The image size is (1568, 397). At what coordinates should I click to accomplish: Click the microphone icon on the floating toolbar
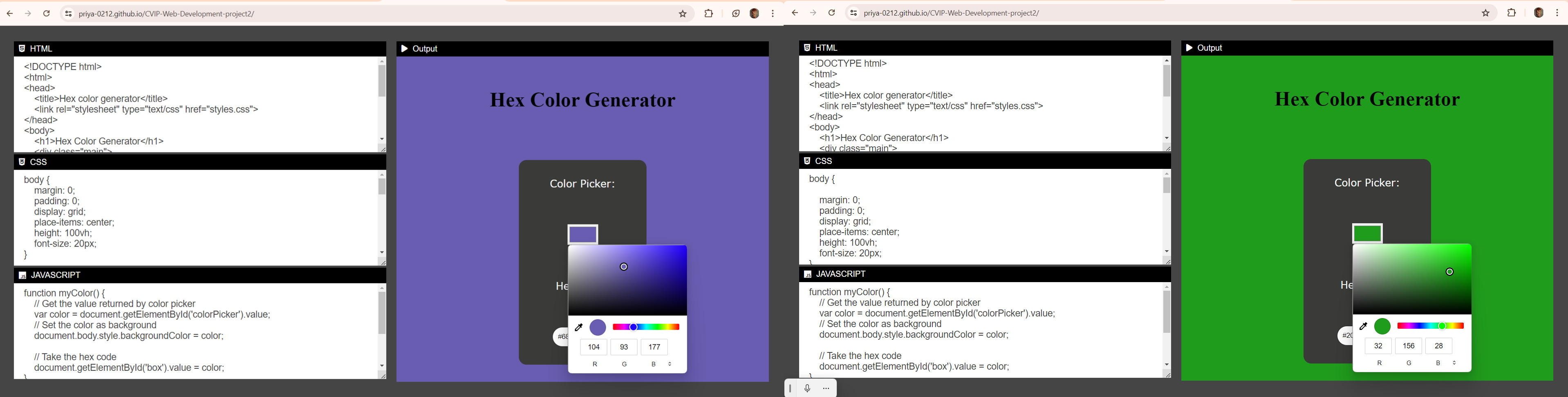point(807,388)
